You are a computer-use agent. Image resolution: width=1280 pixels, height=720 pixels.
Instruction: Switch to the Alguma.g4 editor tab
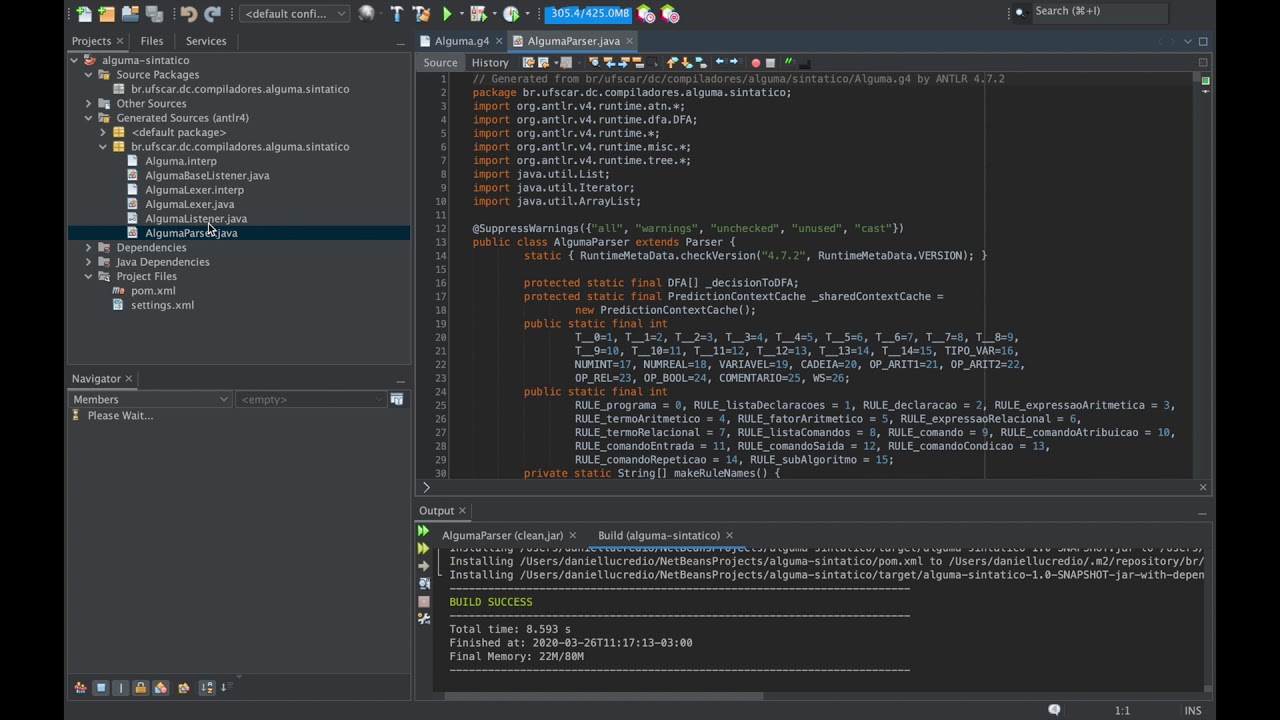pos(461,41)
